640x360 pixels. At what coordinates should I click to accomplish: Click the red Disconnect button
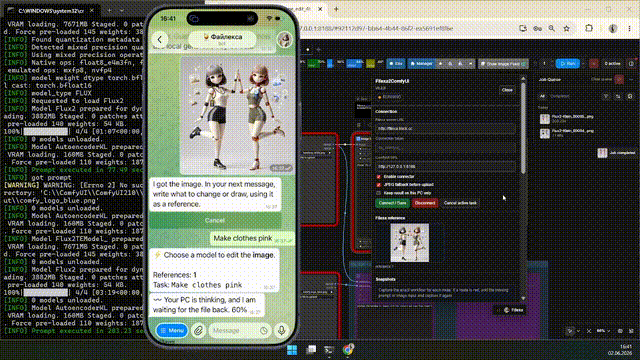[x=424, y=203]
